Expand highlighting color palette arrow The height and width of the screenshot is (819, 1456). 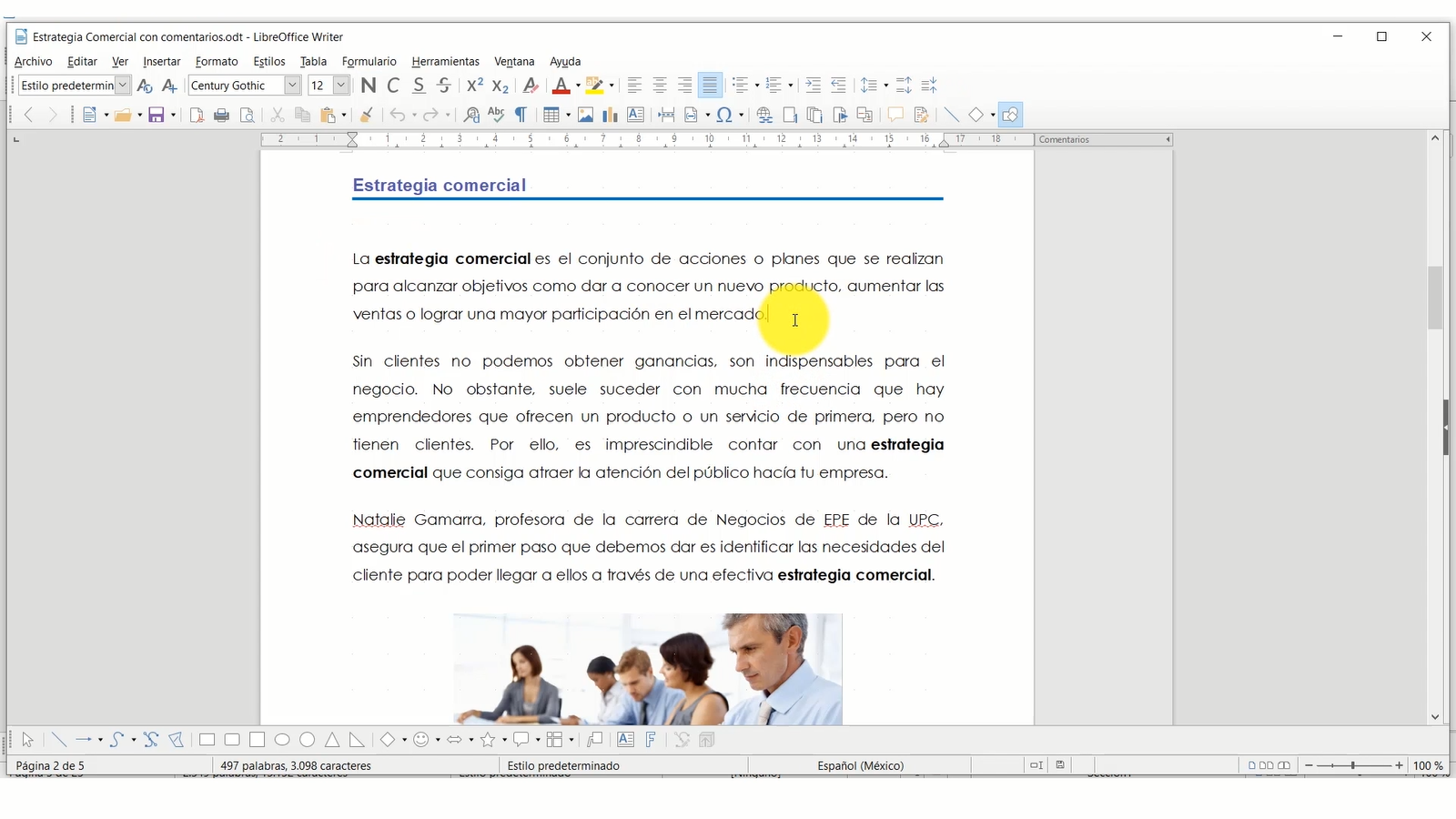click(x=612, y=86)
